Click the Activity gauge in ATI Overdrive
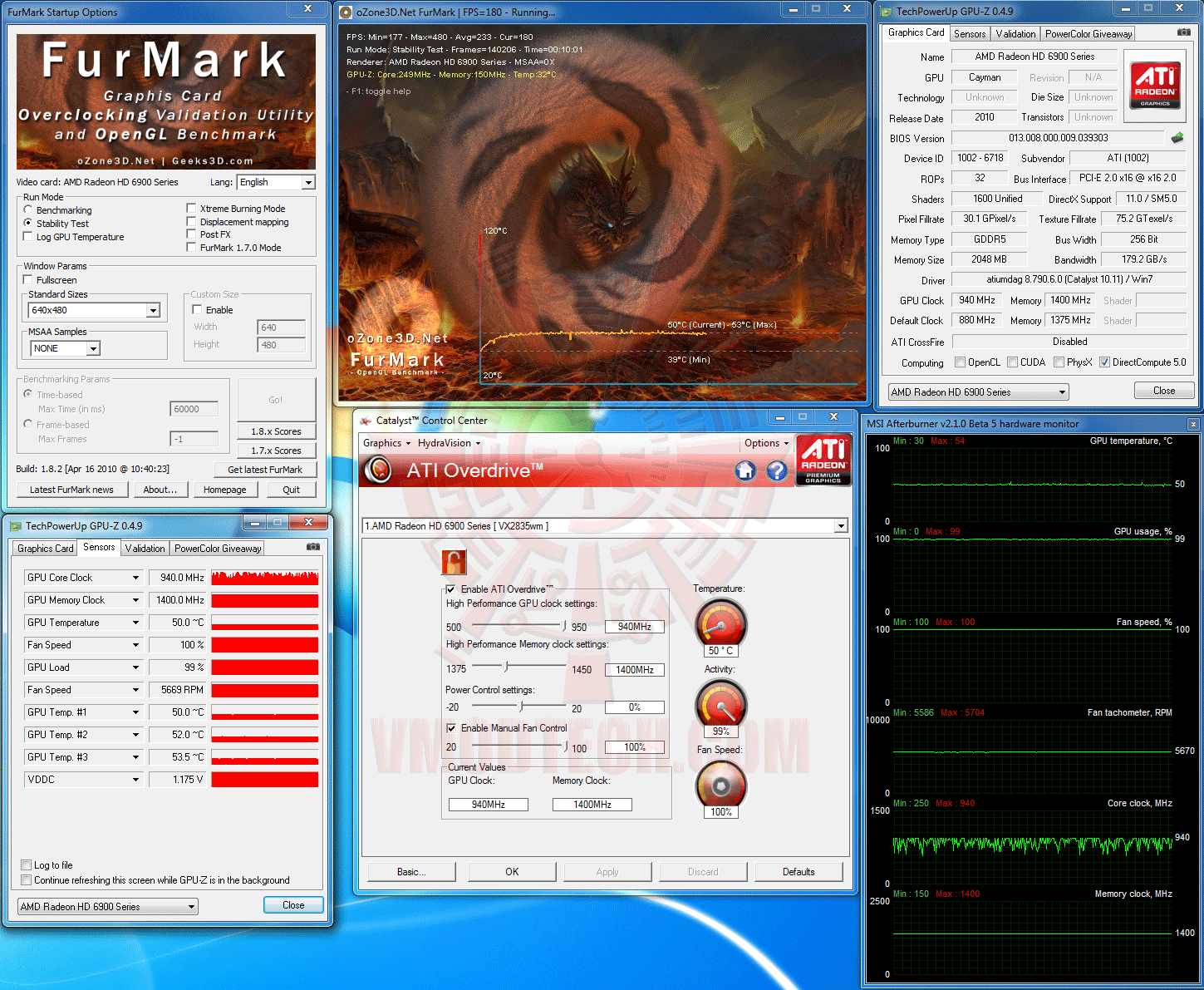The image size is (1204, 990). (x=721, y=702)
